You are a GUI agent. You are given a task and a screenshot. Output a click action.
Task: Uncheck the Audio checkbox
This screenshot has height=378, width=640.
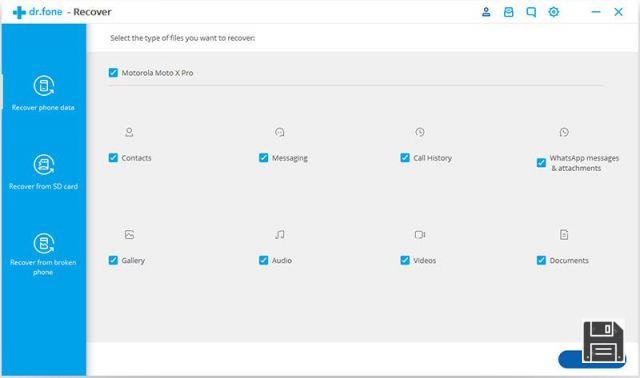point(264,260)
